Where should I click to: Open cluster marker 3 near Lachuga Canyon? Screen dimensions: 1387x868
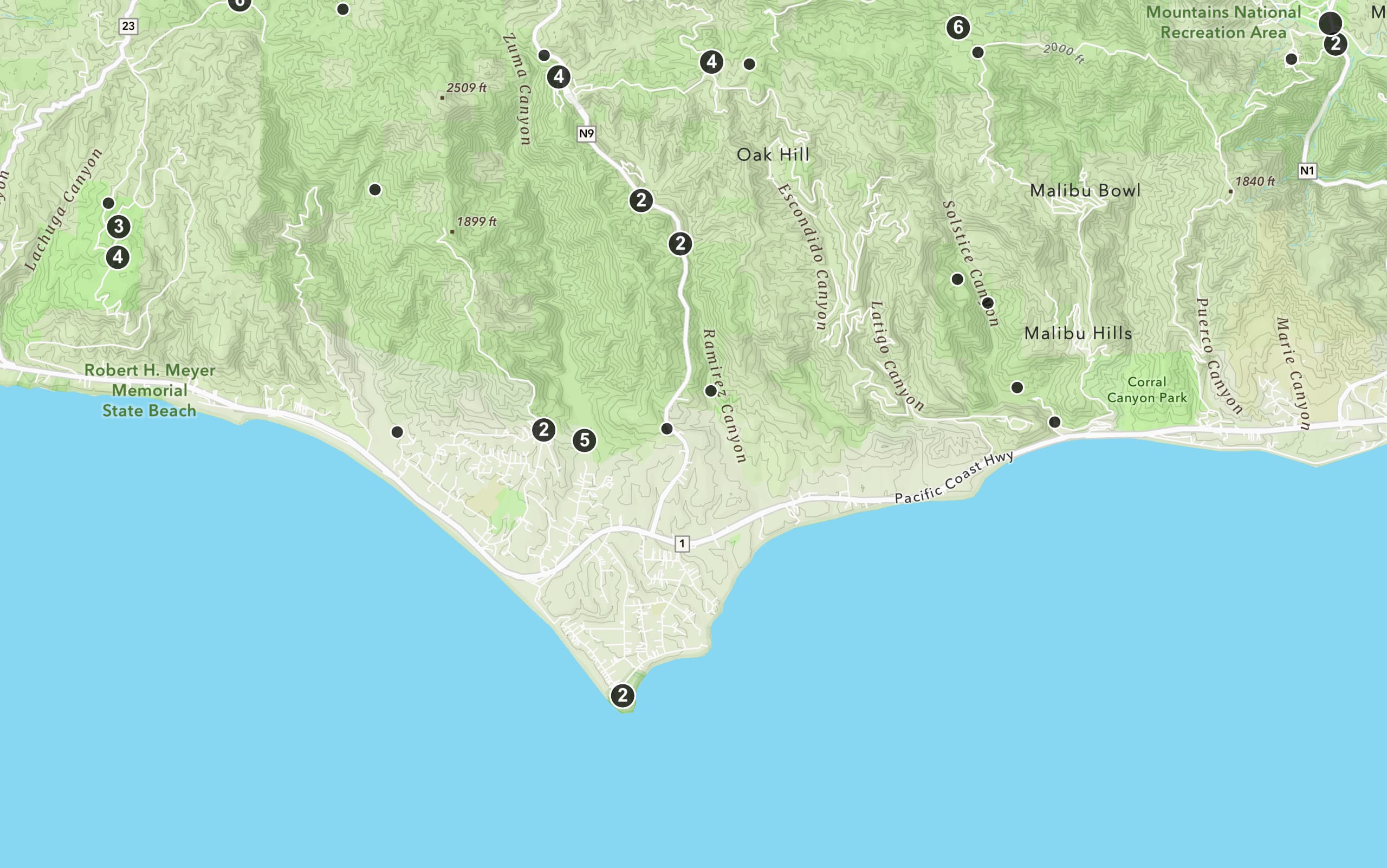click(x=119, y=227)
